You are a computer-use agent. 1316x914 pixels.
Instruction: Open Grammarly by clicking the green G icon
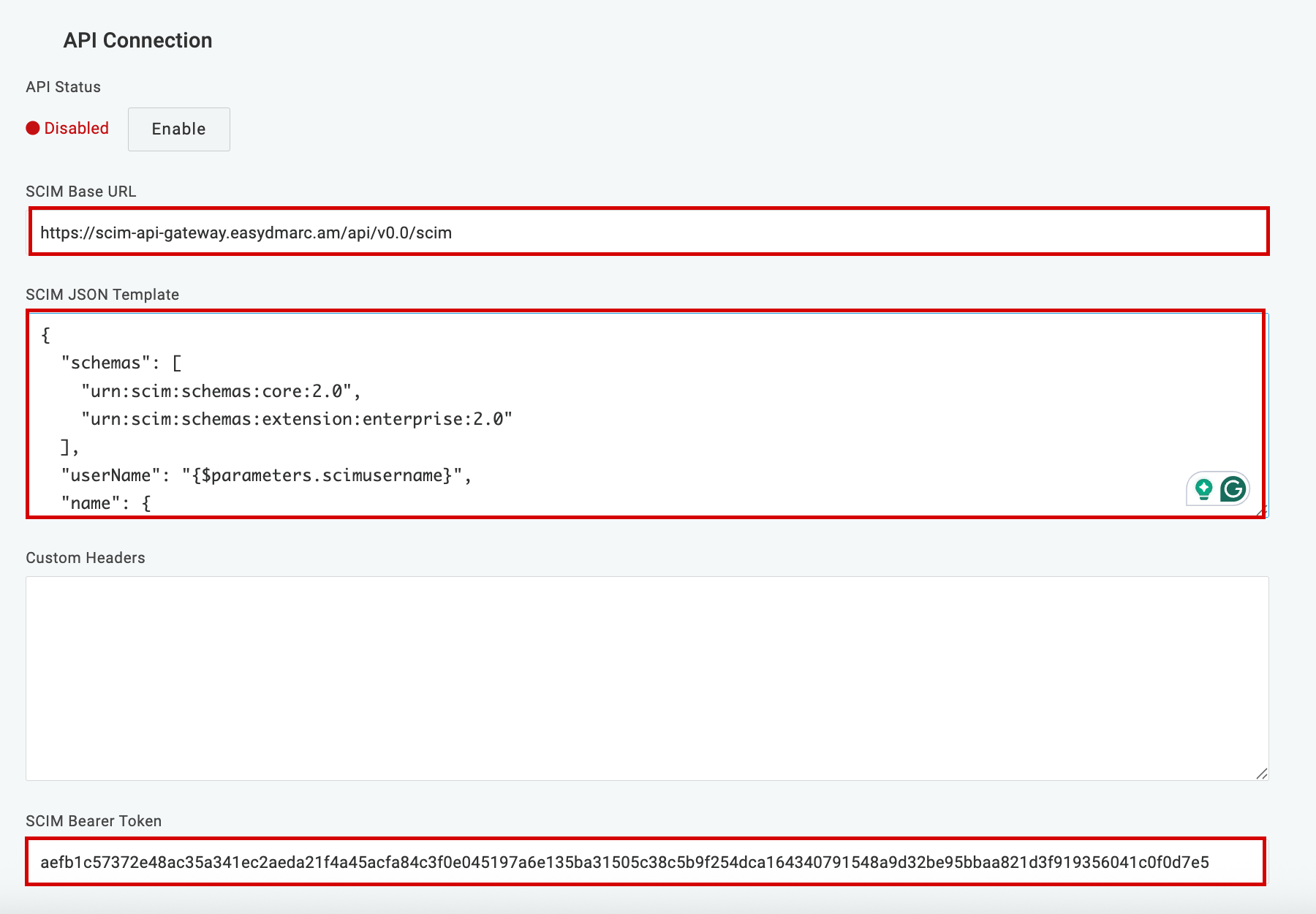click(1233, 490)
